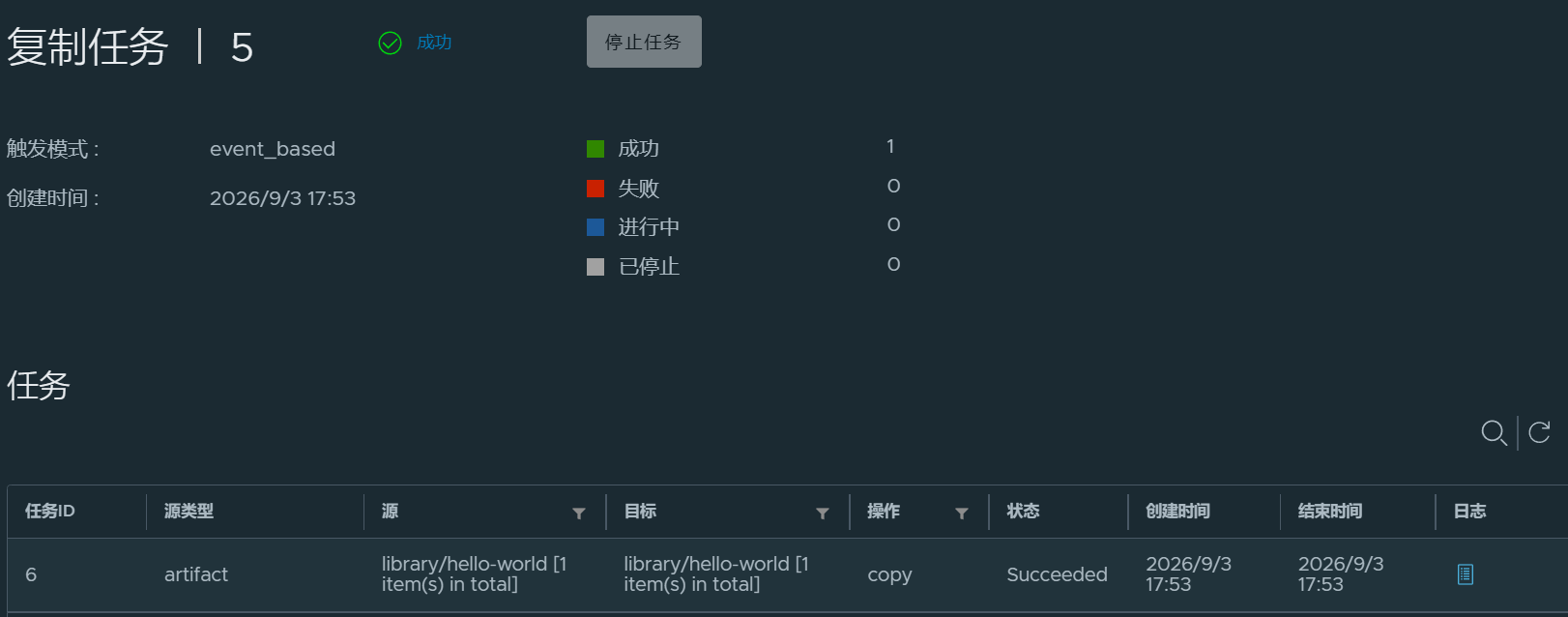The image size is (1568, 617).
Task: Click the 成功 status link
Action: 434,43
